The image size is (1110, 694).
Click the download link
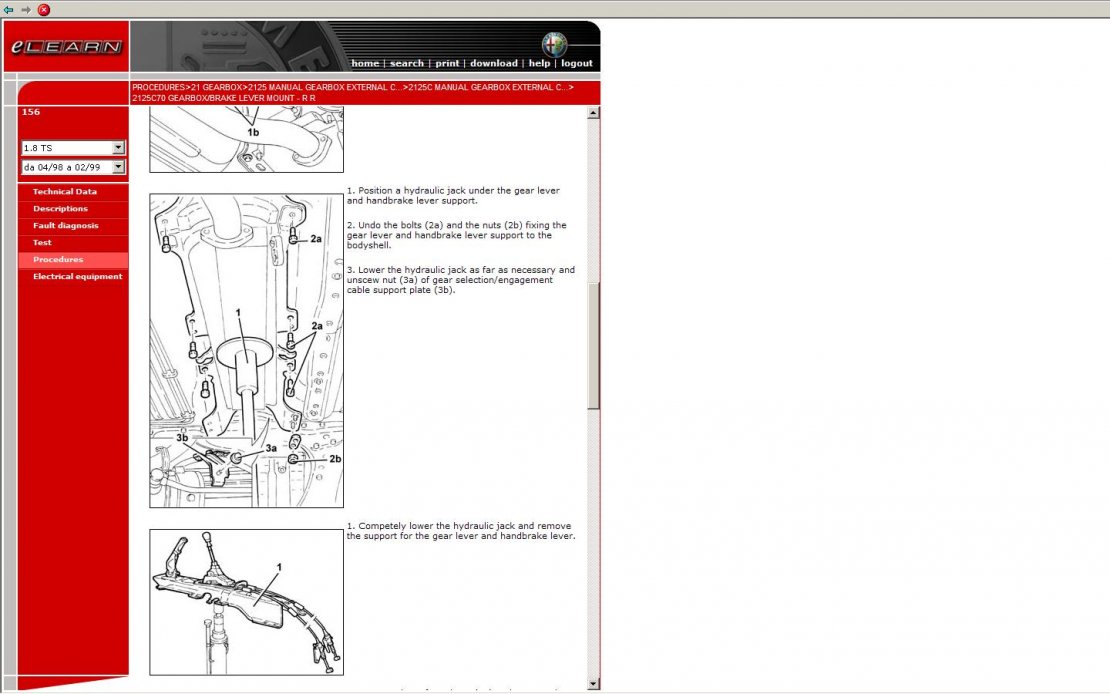[x=494, y=63]
